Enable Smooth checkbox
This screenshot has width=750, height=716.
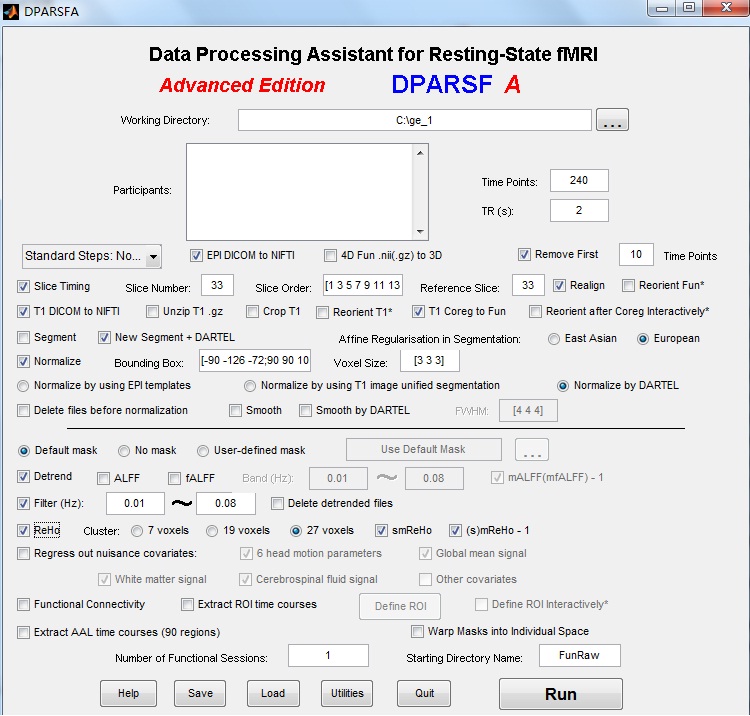pos(235,410)
